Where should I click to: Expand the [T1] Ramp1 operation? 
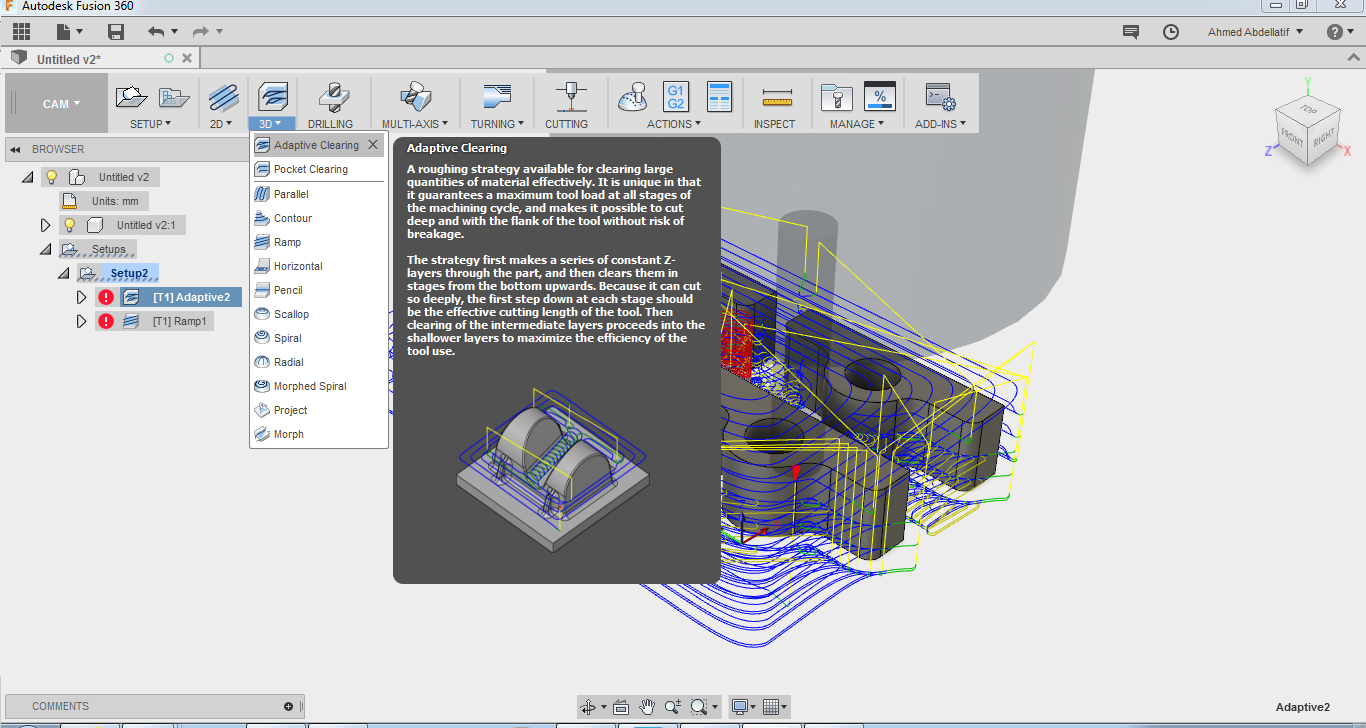pyautogui.click(x=82, y=321)
